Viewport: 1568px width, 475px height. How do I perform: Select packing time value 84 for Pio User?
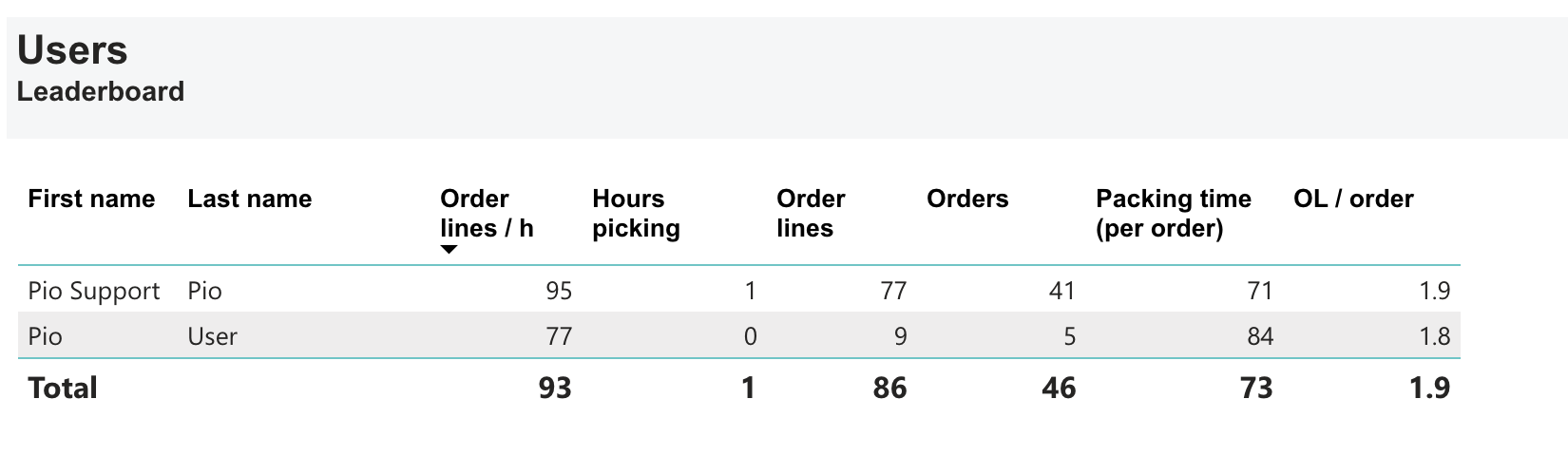1259,336
